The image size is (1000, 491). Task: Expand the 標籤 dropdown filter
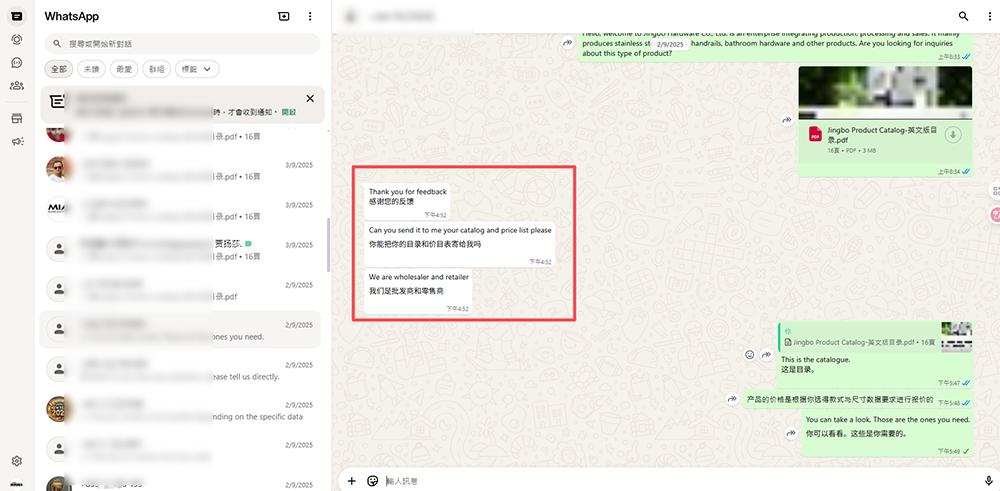[197, 69]
